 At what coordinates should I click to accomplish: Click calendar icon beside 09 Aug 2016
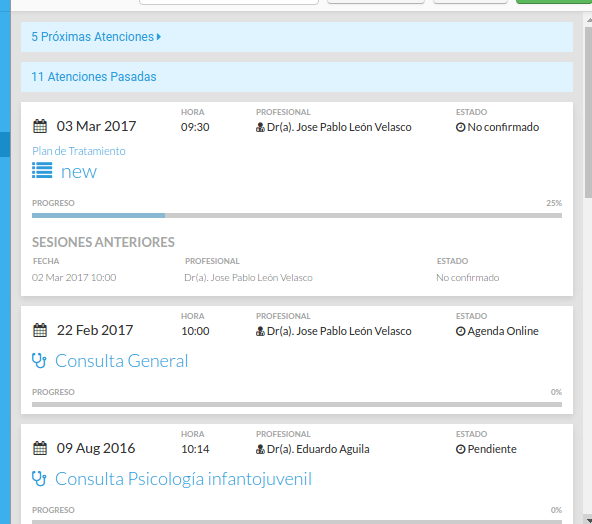coord(40,448)
